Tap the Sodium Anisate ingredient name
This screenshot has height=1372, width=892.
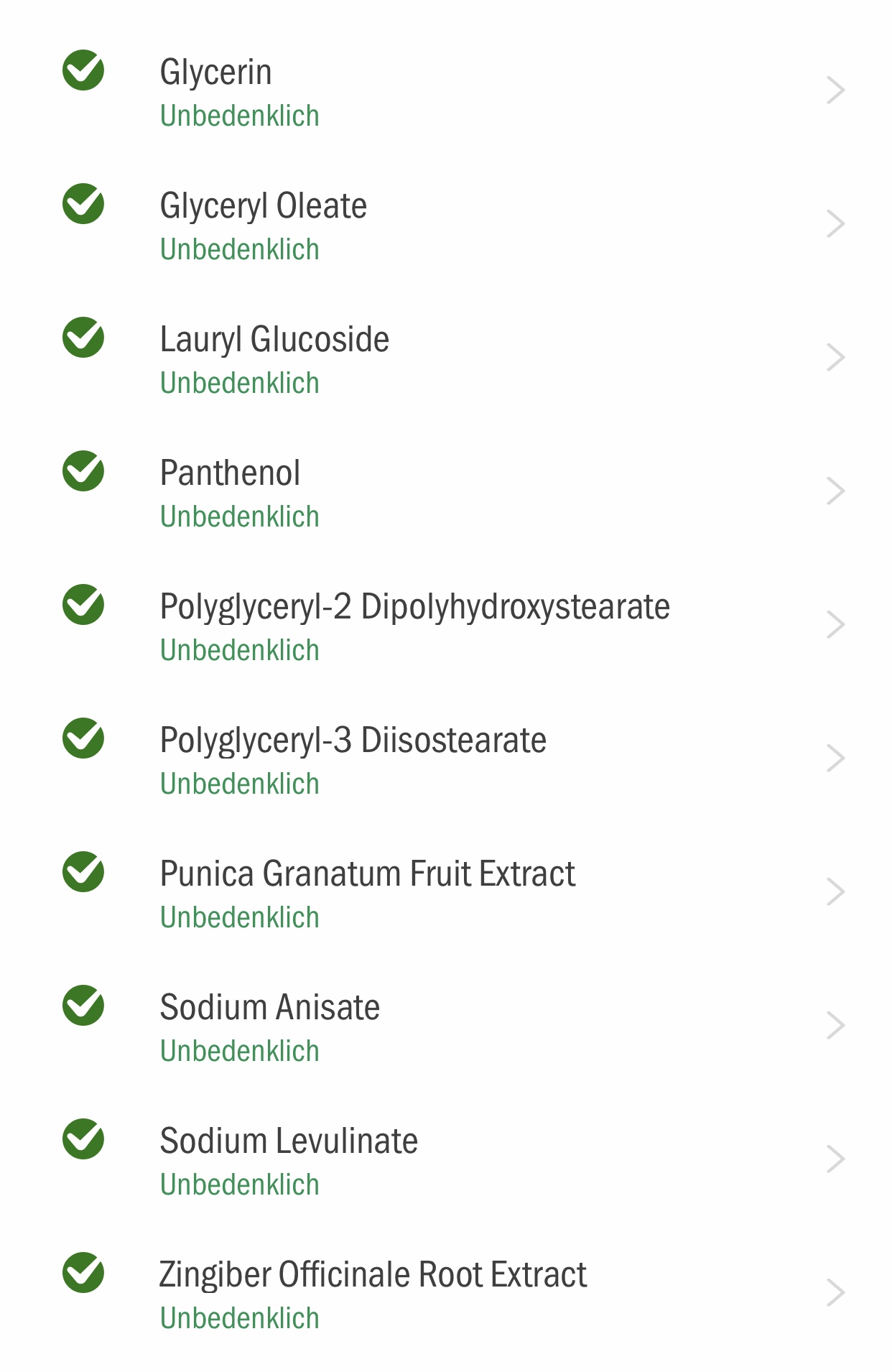269,1007
